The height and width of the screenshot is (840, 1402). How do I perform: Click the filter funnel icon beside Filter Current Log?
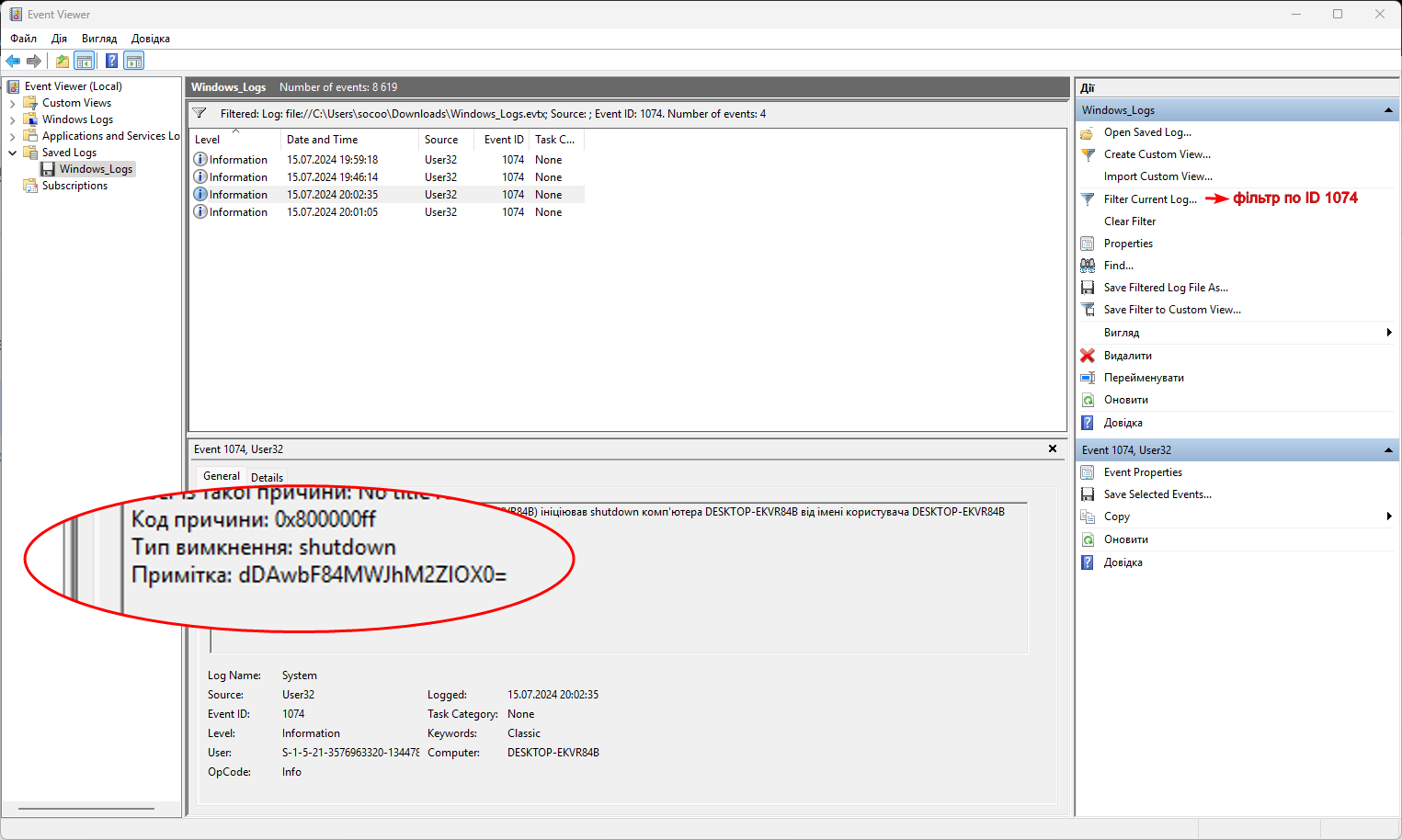pyautogui.click(x=1088, y=199)
